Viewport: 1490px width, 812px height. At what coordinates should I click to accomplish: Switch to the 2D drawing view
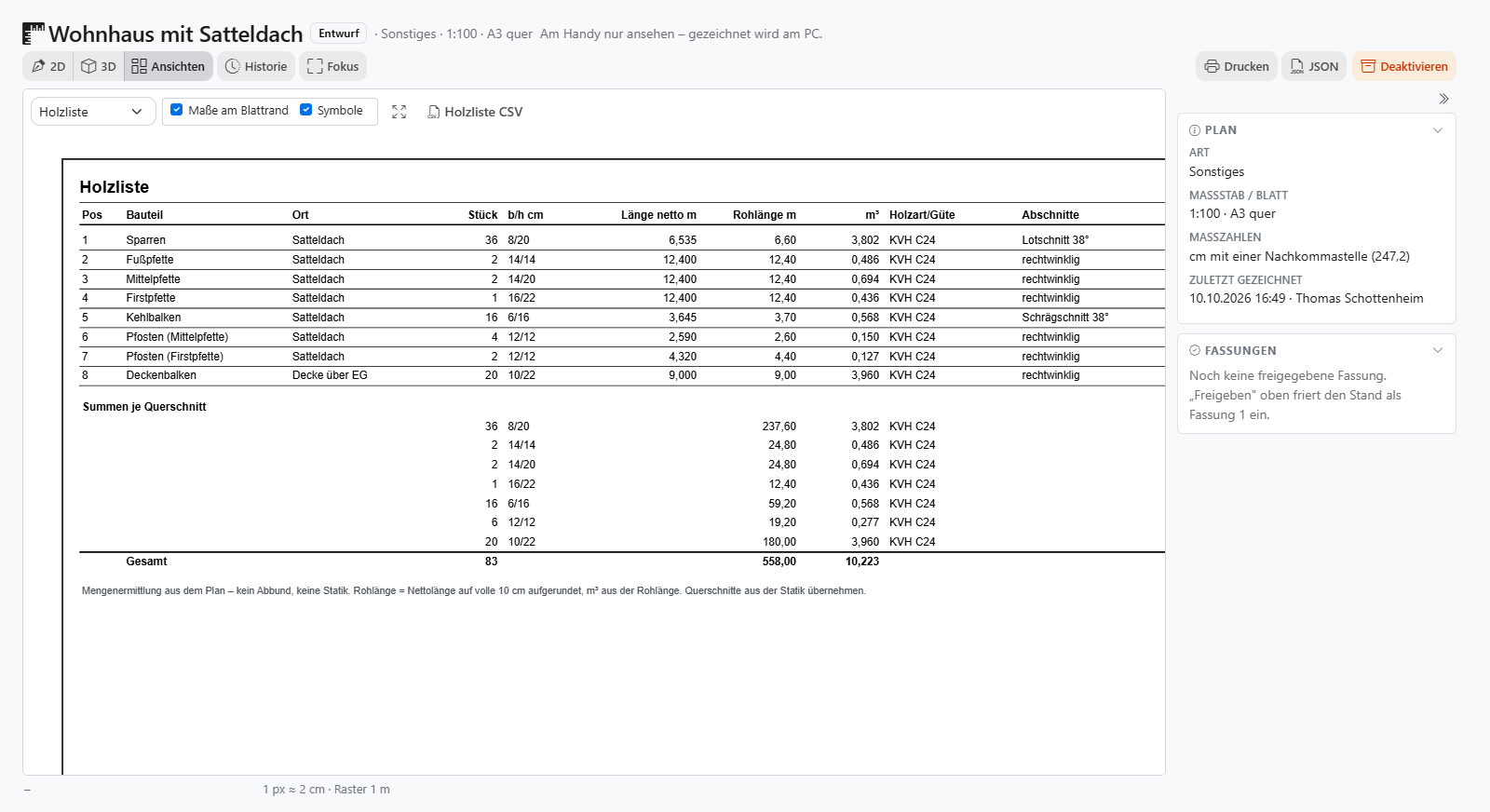48,66
